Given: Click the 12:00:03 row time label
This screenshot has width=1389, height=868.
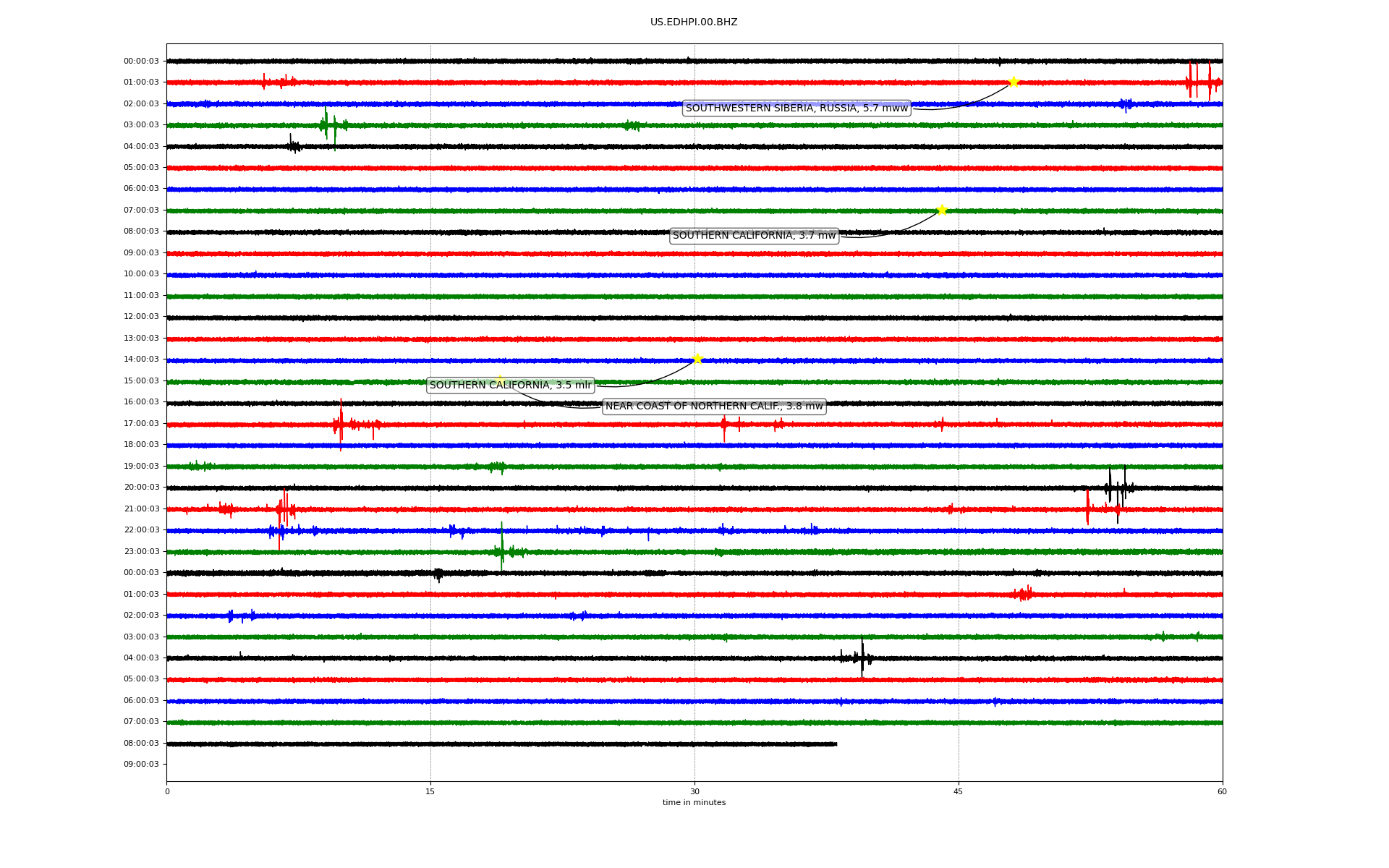Looking at the screenshot, I should 141,317.
